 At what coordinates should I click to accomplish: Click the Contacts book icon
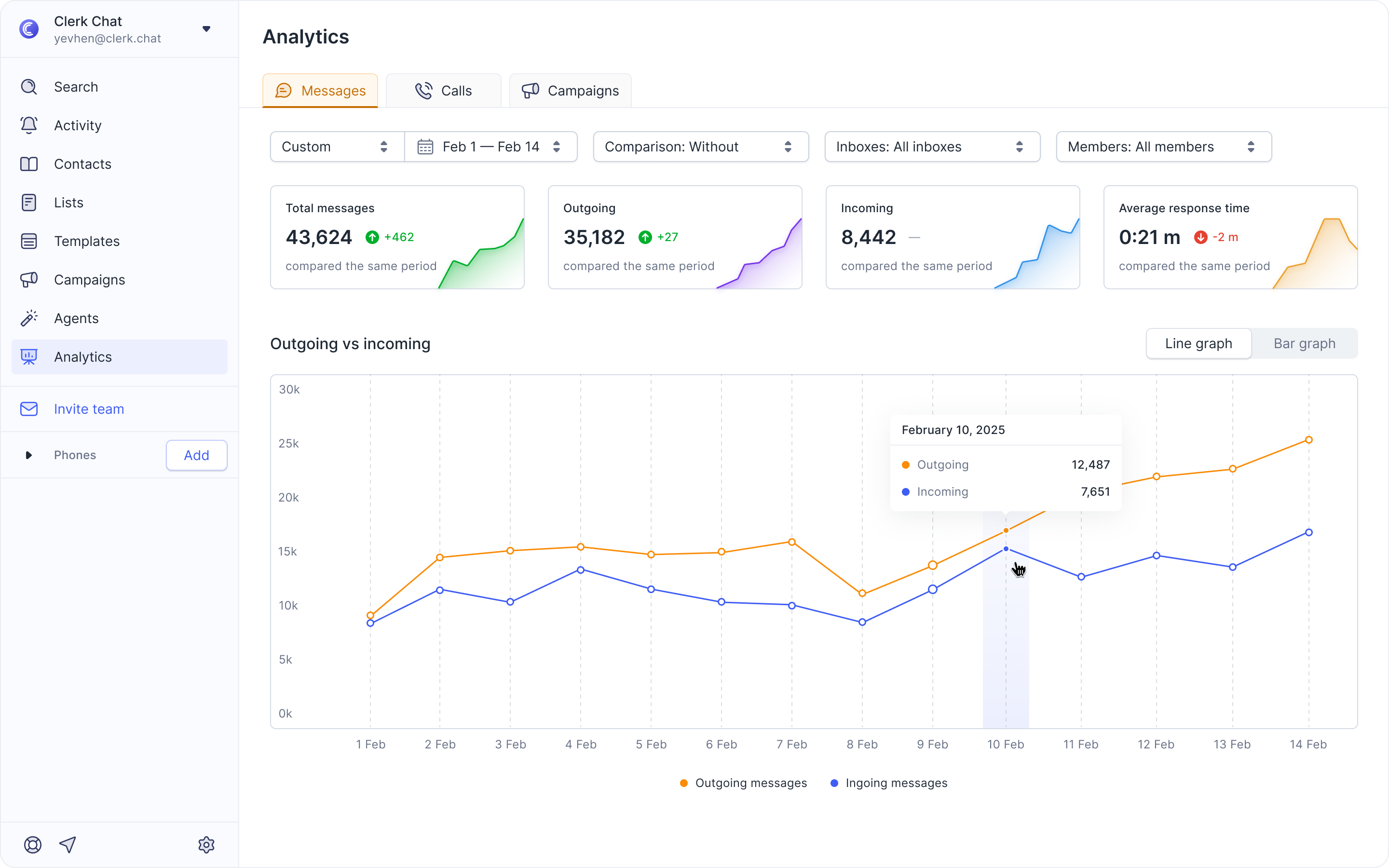click(29, 164)
